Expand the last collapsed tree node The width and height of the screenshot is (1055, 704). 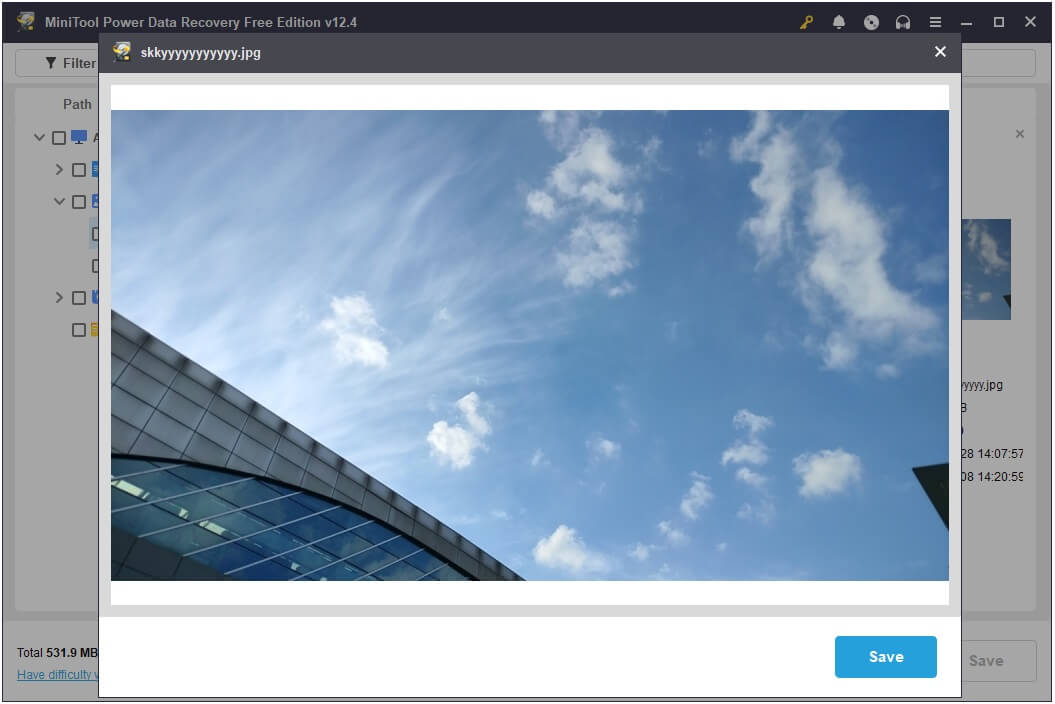[59, 297]
